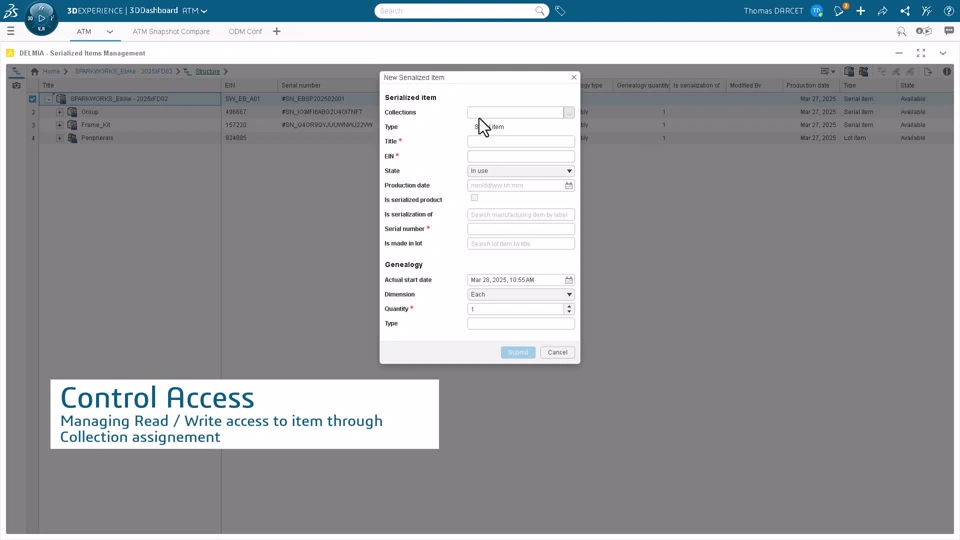Image resolution: width=960 pixels, height=540 pixels.
Task: Open the tools and utilities icon
Action: (926, 10)
